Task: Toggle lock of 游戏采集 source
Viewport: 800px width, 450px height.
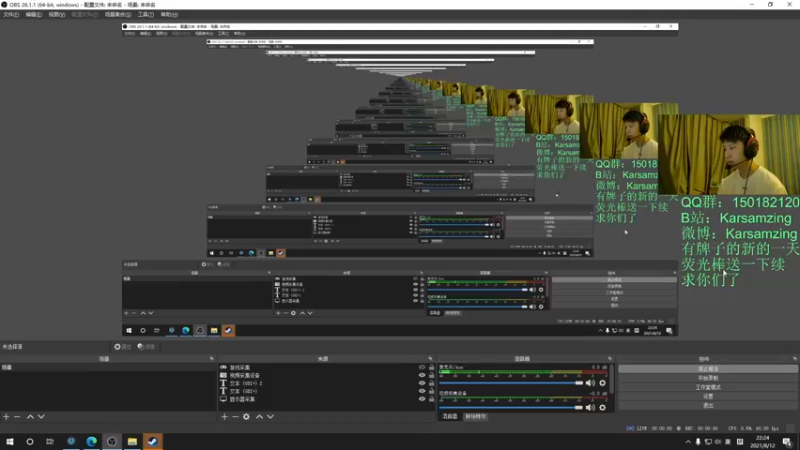Action: [x=432, y=367]
